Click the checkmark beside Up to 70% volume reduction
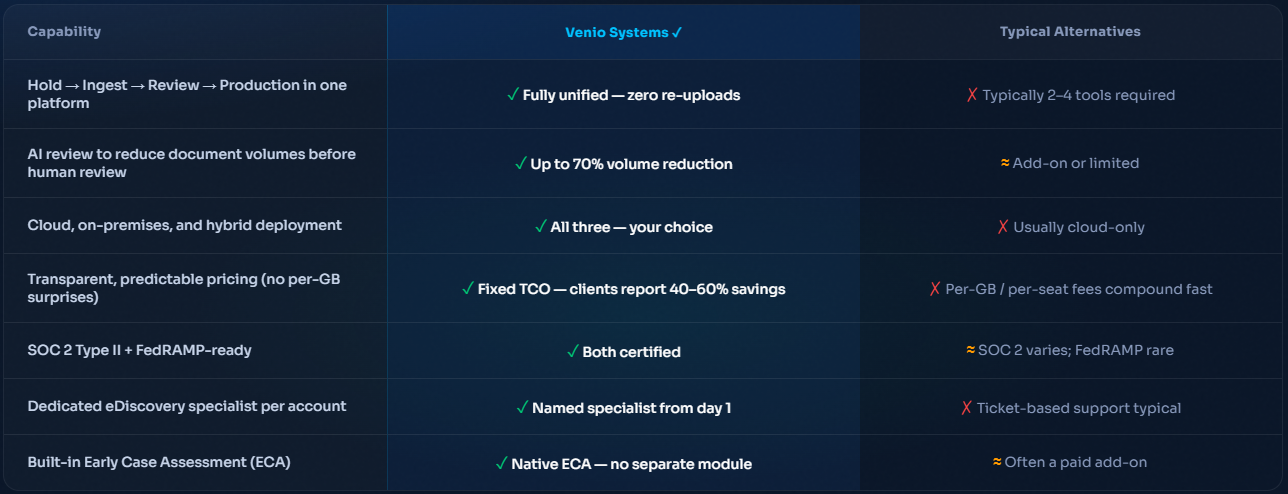Image resolution: width=1288 pixels, height=494 pixels. [520, 164]
